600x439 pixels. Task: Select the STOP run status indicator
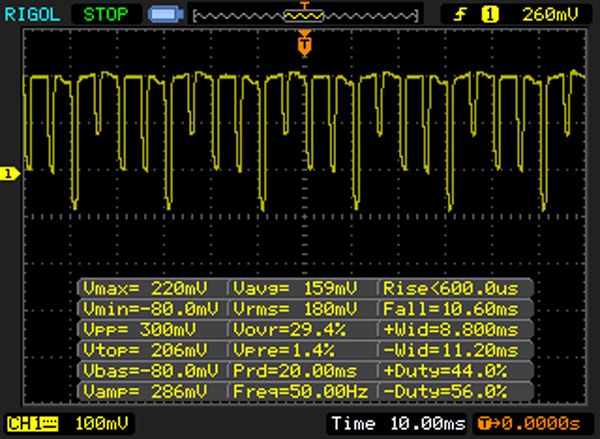coord(106,15)
